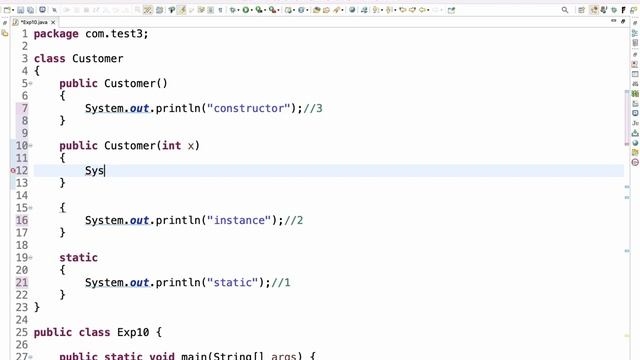Open the External Tools dropdown arrow
This screenshot has width=640, height=360.
[278, 11]
